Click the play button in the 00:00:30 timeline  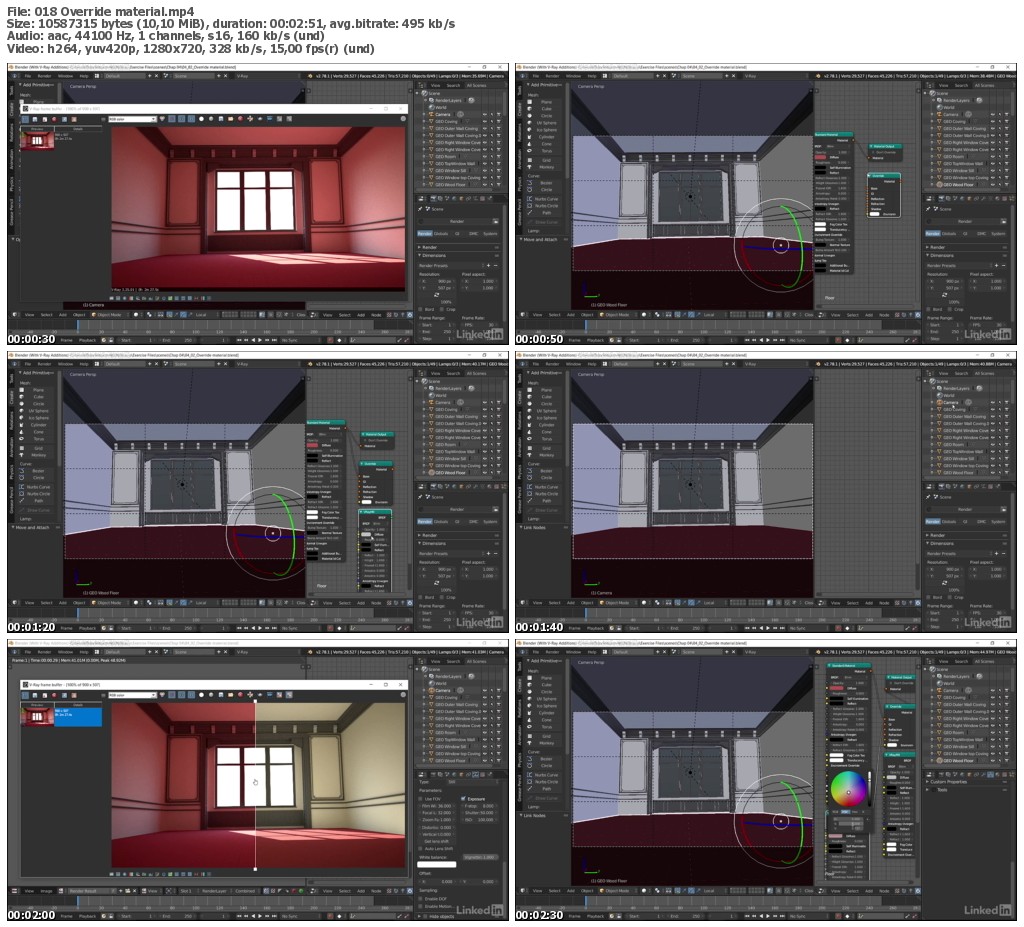[260, 340]
